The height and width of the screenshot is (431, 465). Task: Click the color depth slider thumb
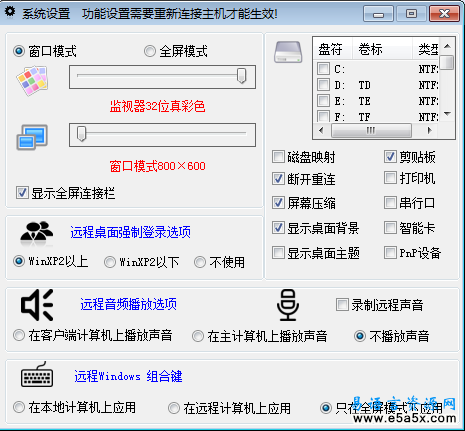(242, 76)
